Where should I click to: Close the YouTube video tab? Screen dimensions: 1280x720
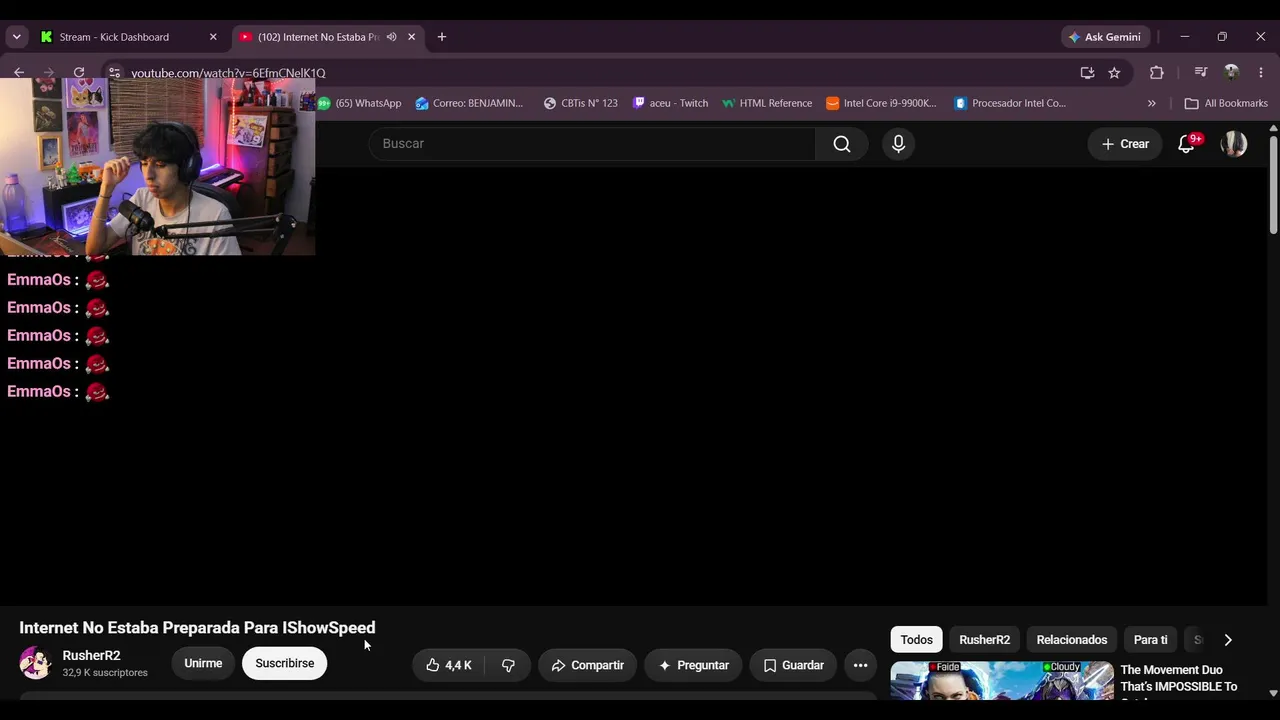(x=411, y=37)
